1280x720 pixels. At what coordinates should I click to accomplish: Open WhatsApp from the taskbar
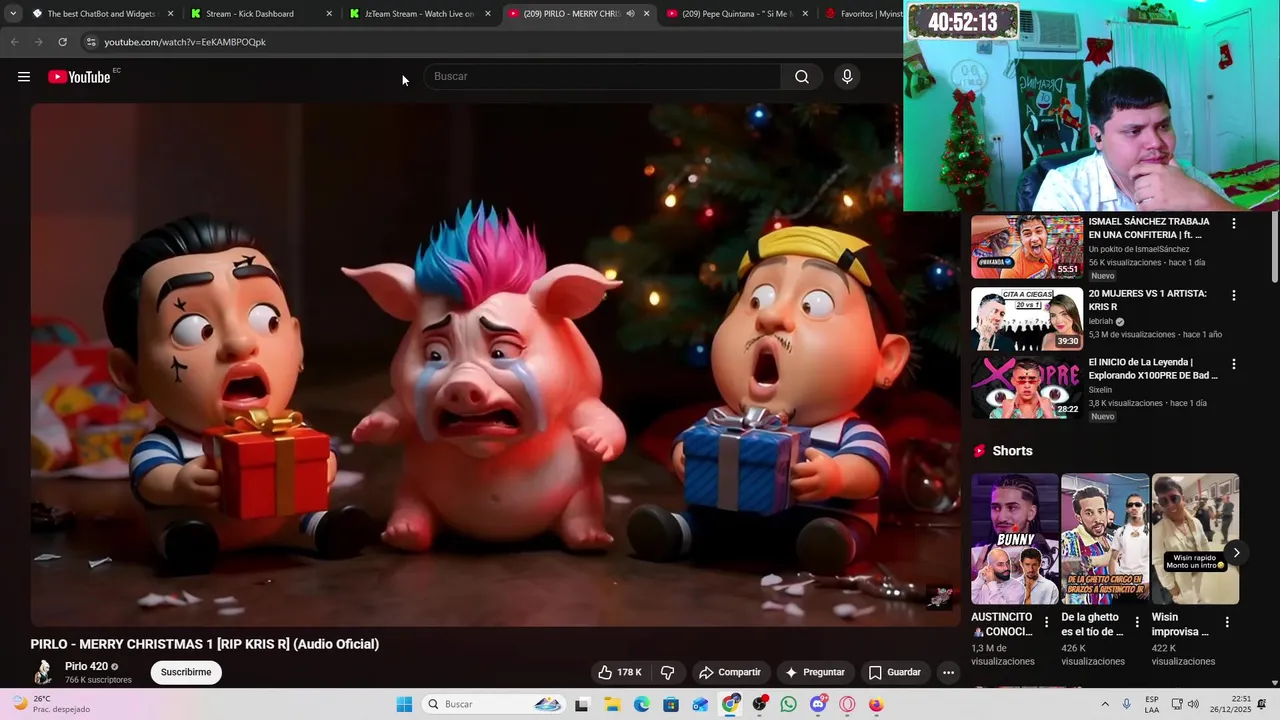pos(789,704)
